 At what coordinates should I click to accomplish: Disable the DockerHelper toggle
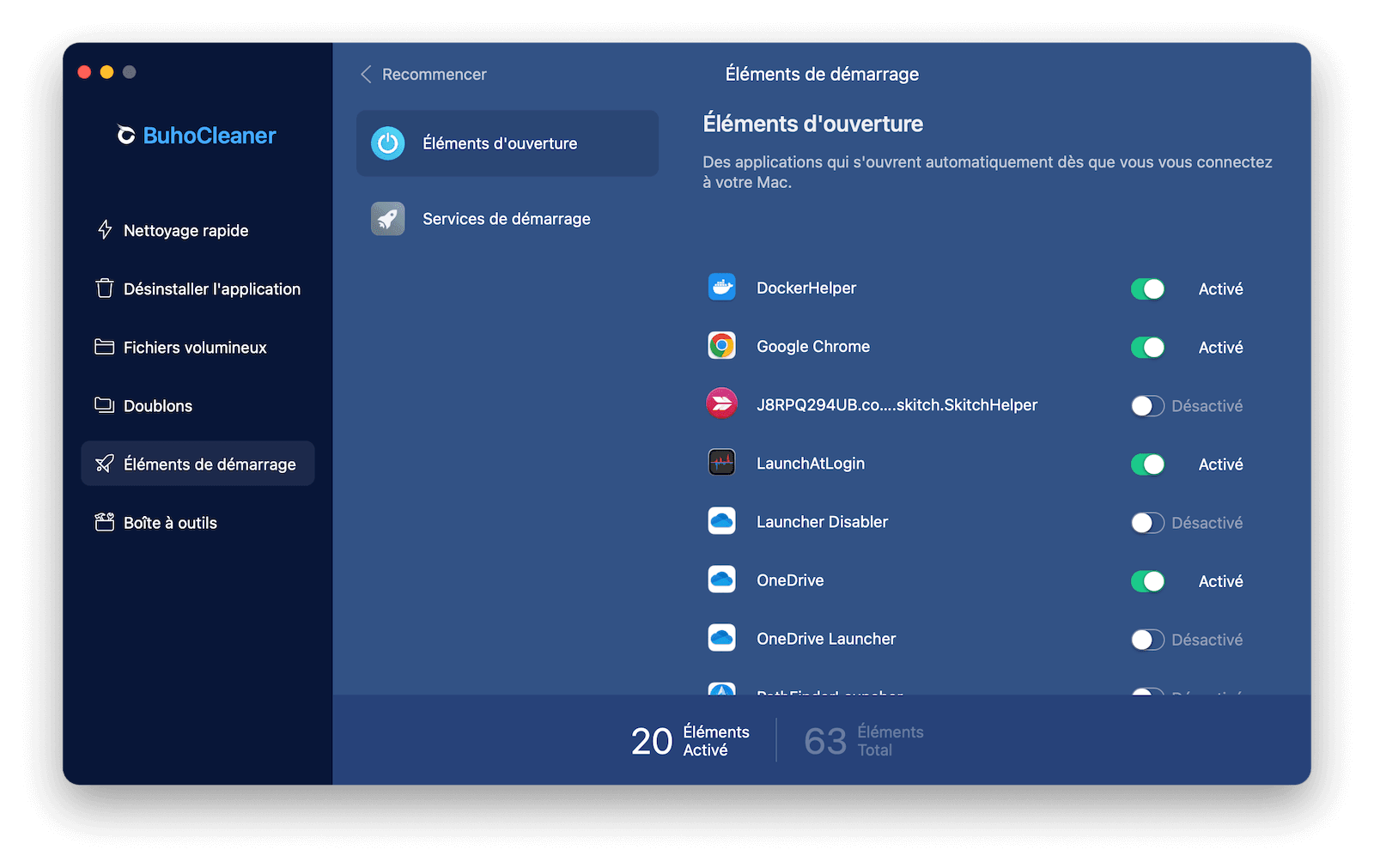pos(1148,289)
